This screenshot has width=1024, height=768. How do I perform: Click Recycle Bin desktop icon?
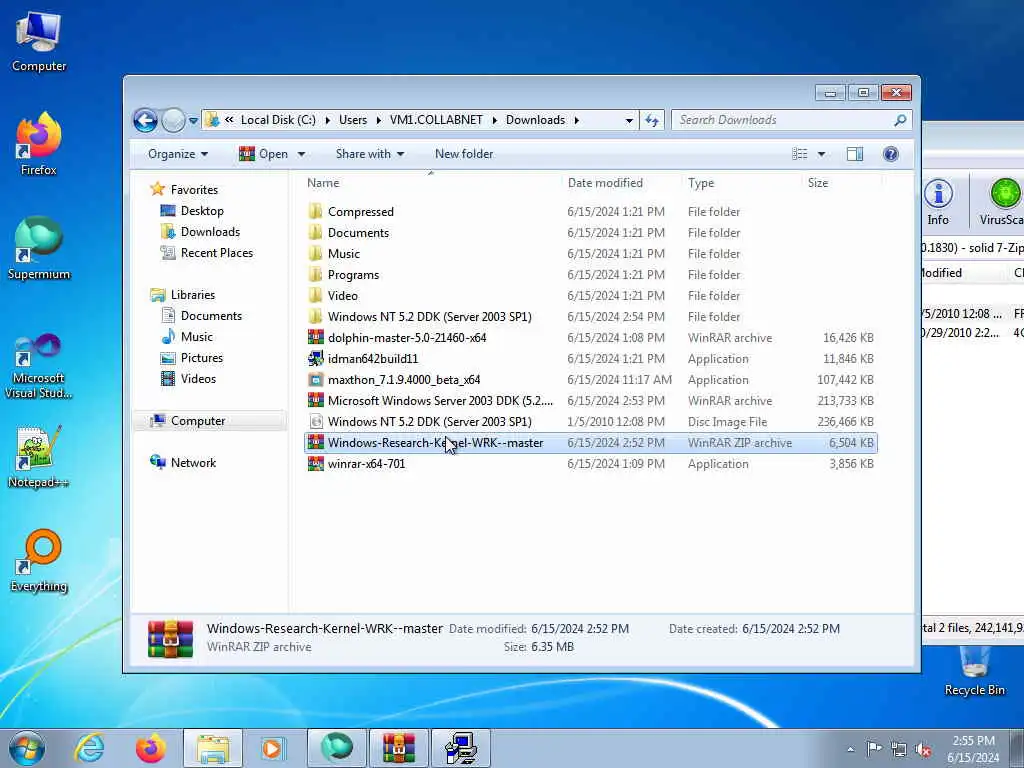(974, 671)
